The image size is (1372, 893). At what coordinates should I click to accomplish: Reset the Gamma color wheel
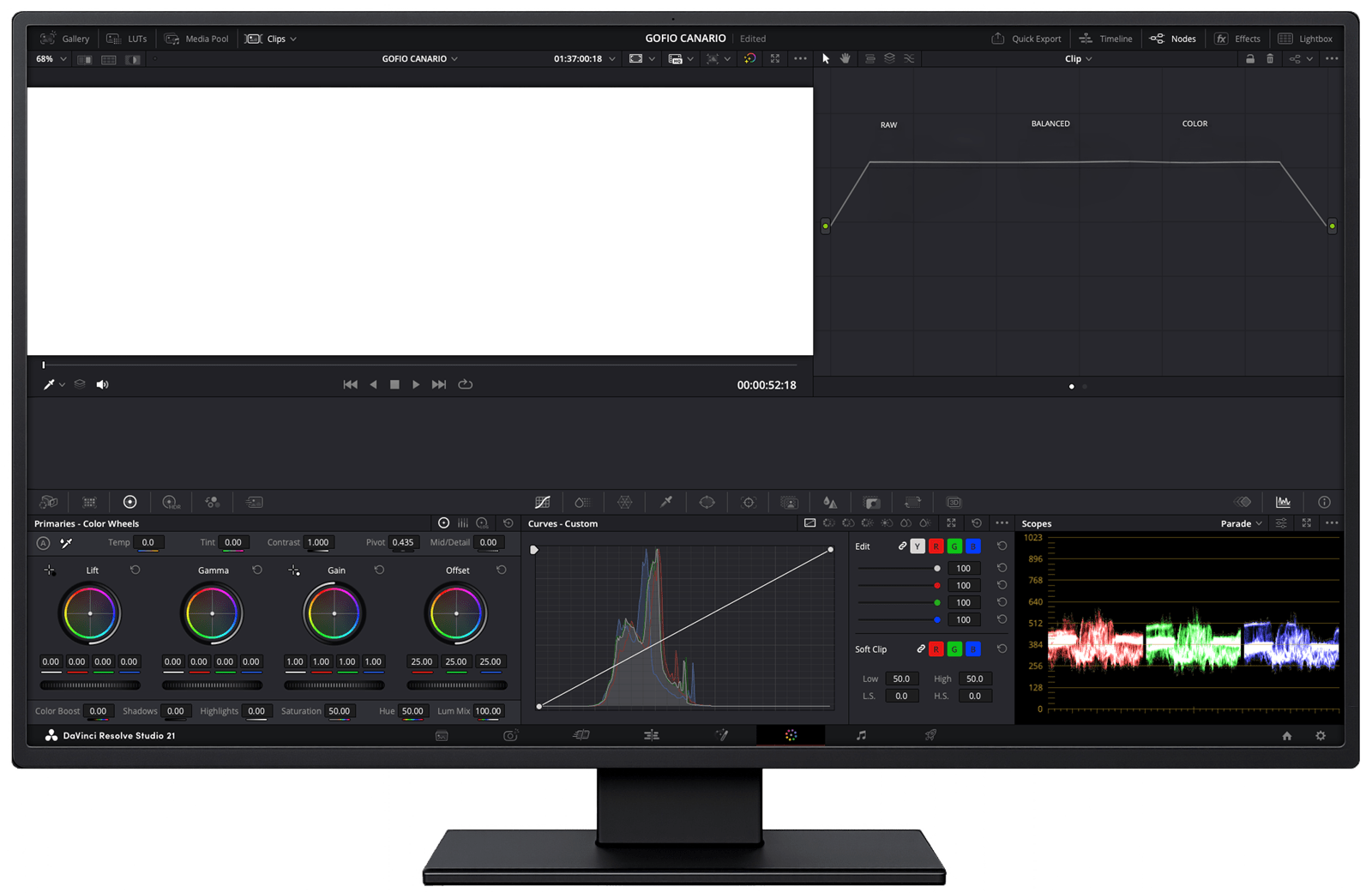257,570
